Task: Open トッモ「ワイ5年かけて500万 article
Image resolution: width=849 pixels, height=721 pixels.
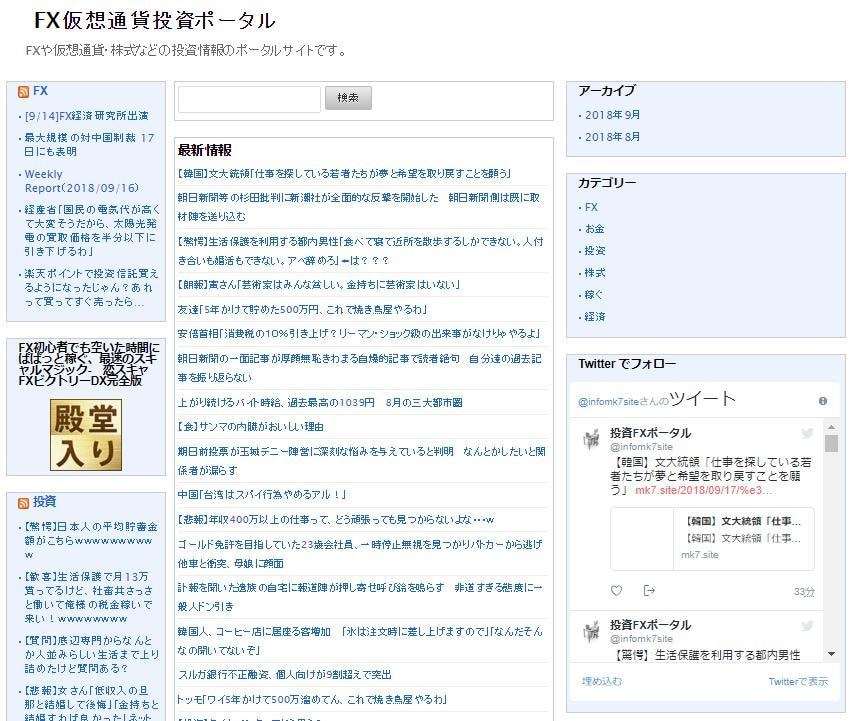Action: click(x=312, y=699)
